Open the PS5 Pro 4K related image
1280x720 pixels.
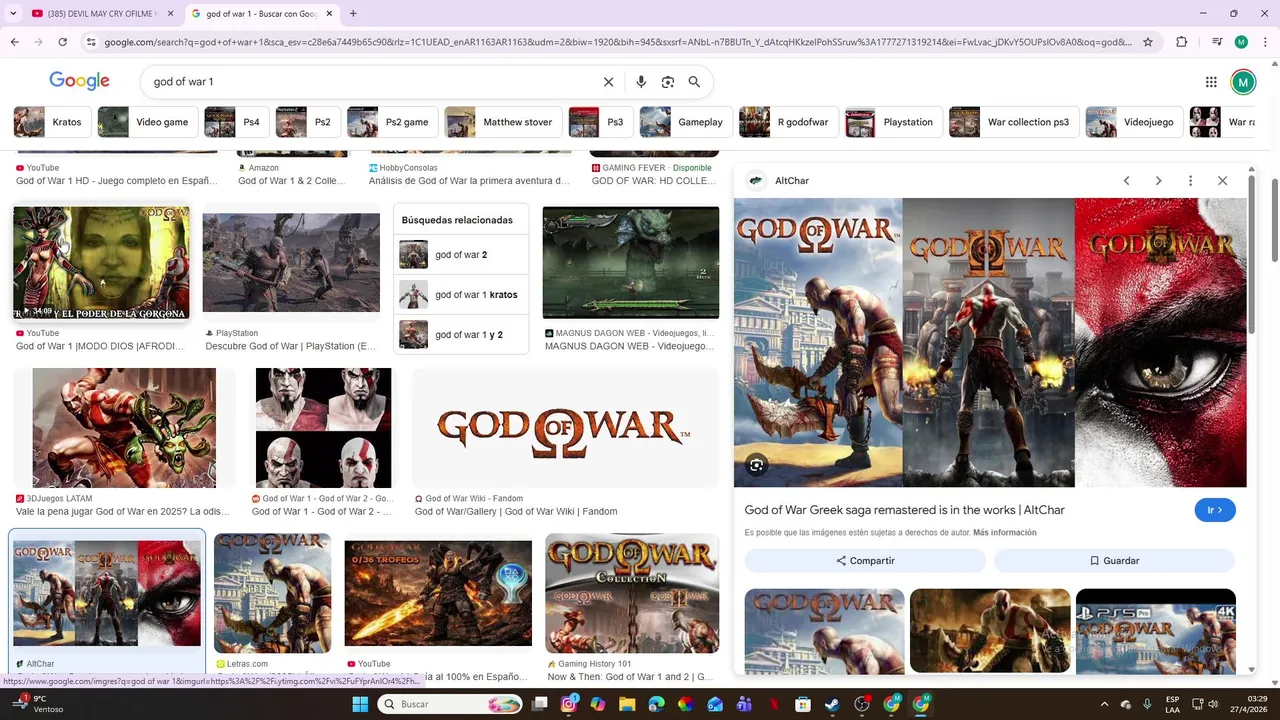1156,631
